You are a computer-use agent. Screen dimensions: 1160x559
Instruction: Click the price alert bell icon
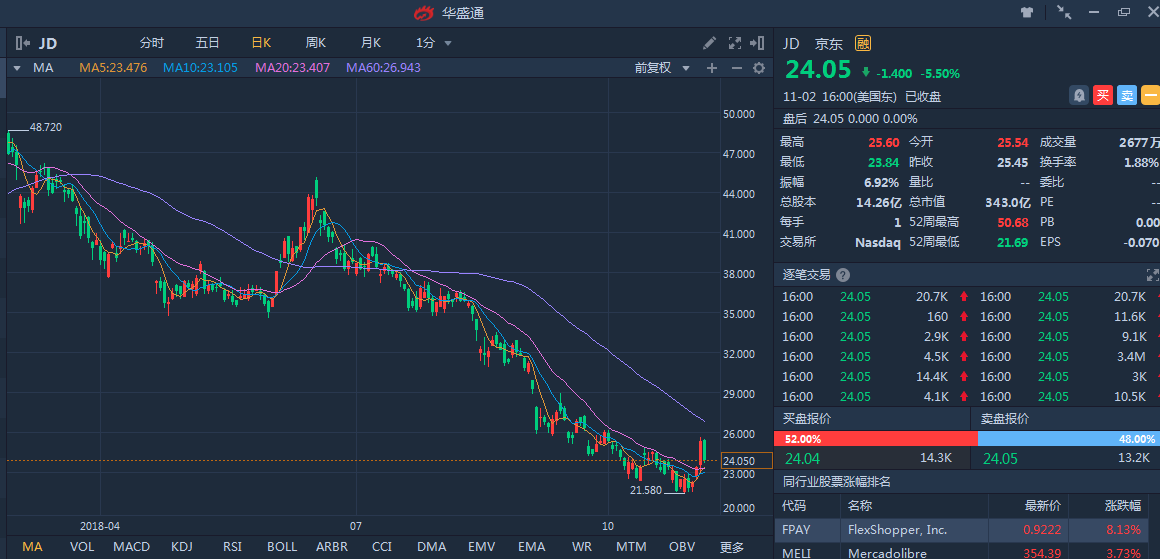pos(1079,95)
